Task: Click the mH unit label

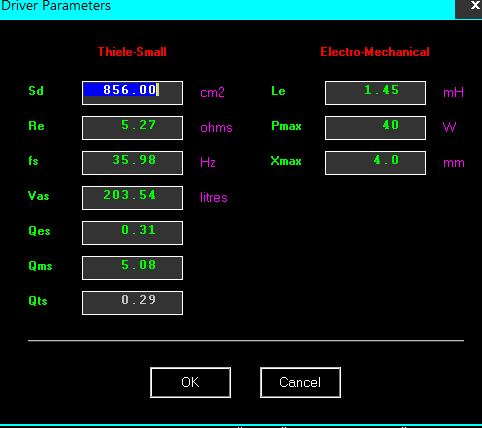Action: point(453,93)
